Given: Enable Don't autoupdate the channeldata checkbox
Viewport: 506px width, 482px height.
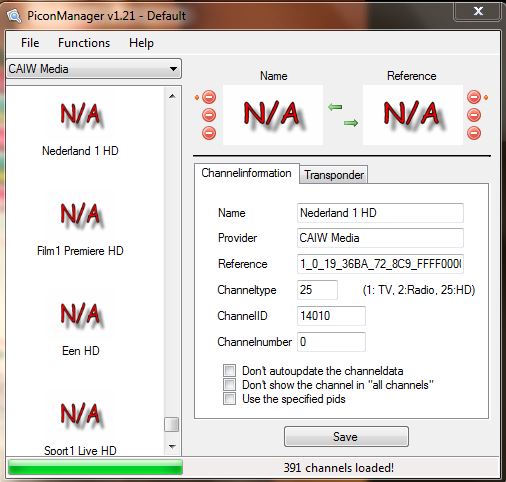Looking at the screenshot, I should click(229, 370).
